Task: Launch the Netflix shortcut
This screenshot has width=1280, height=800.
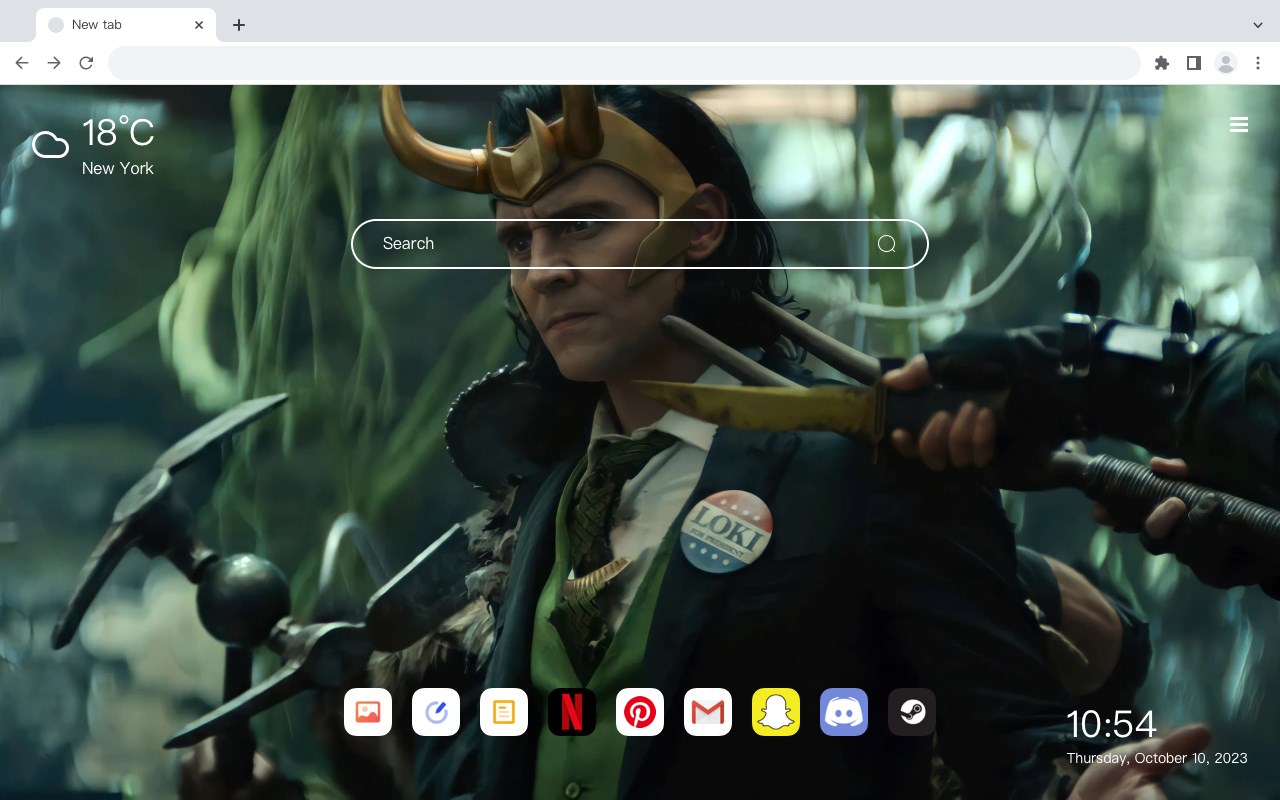Action: click(572, 712)
